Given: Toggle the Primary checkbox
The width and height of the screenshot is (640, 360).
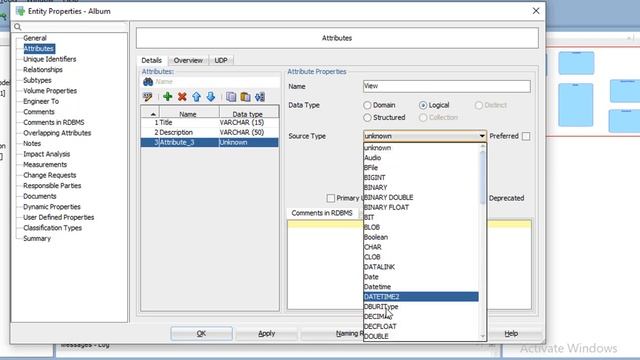Looking at the screenshot, I should (x=331, y=198).
